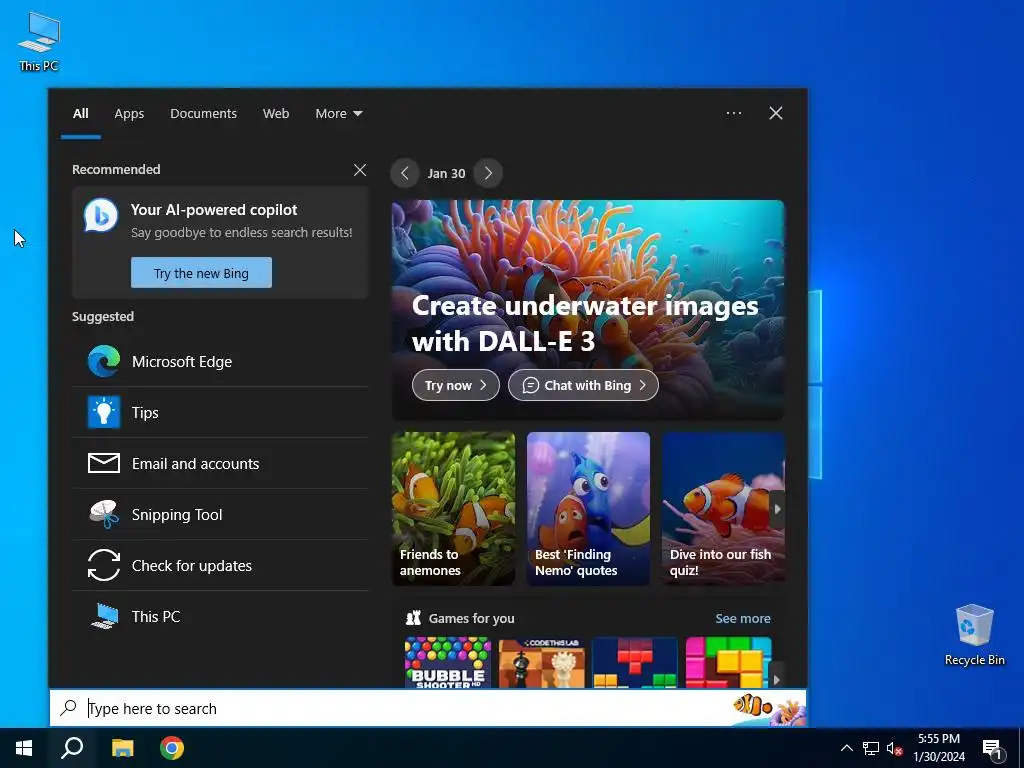Open search options three-dots menu
The width and height of the screenshot is (1024, 768).
click(733, 113)
